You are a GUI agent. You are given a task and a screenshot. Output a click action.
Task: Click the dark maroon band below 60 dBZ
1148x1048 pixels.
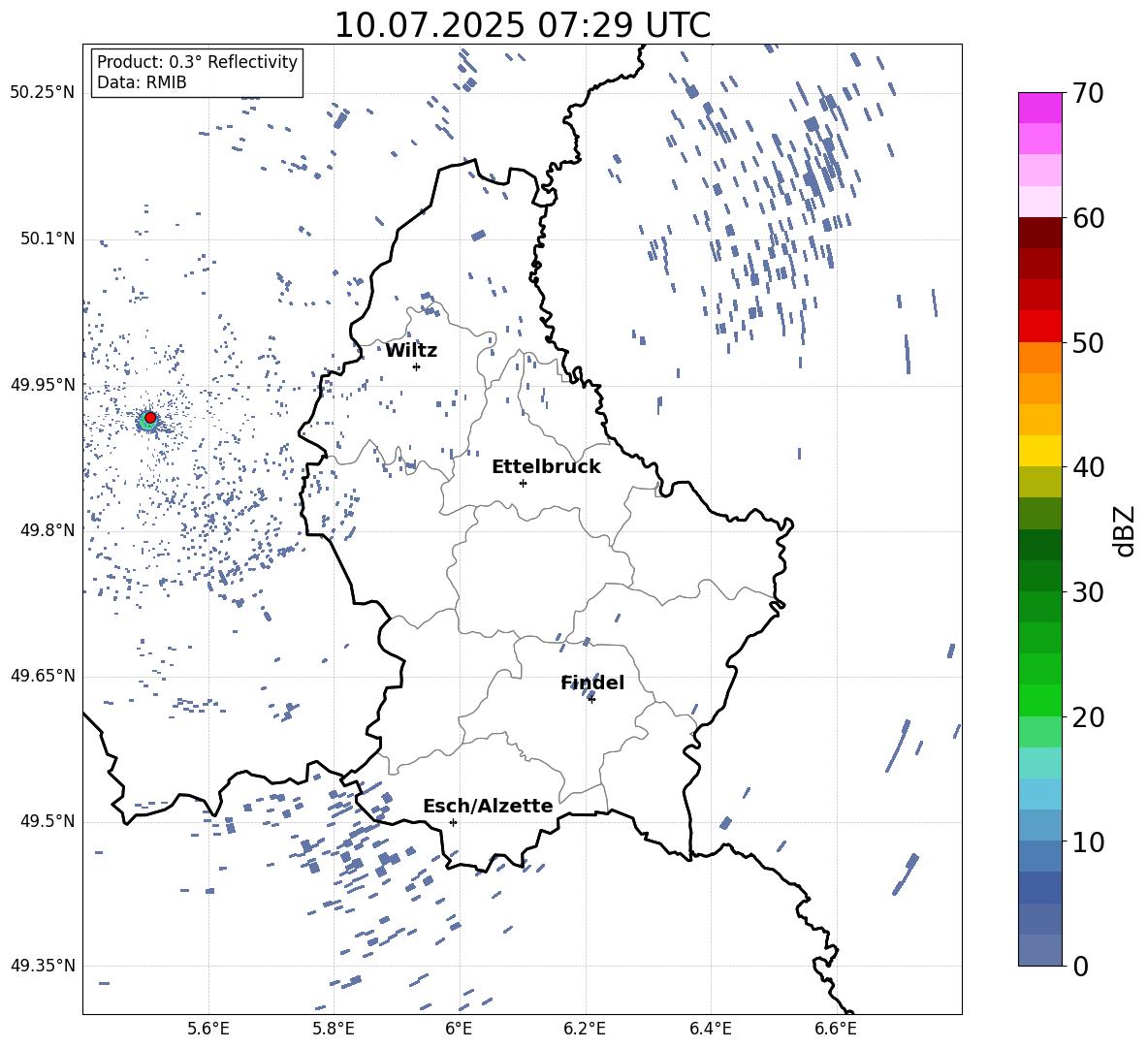(1039, 233)
